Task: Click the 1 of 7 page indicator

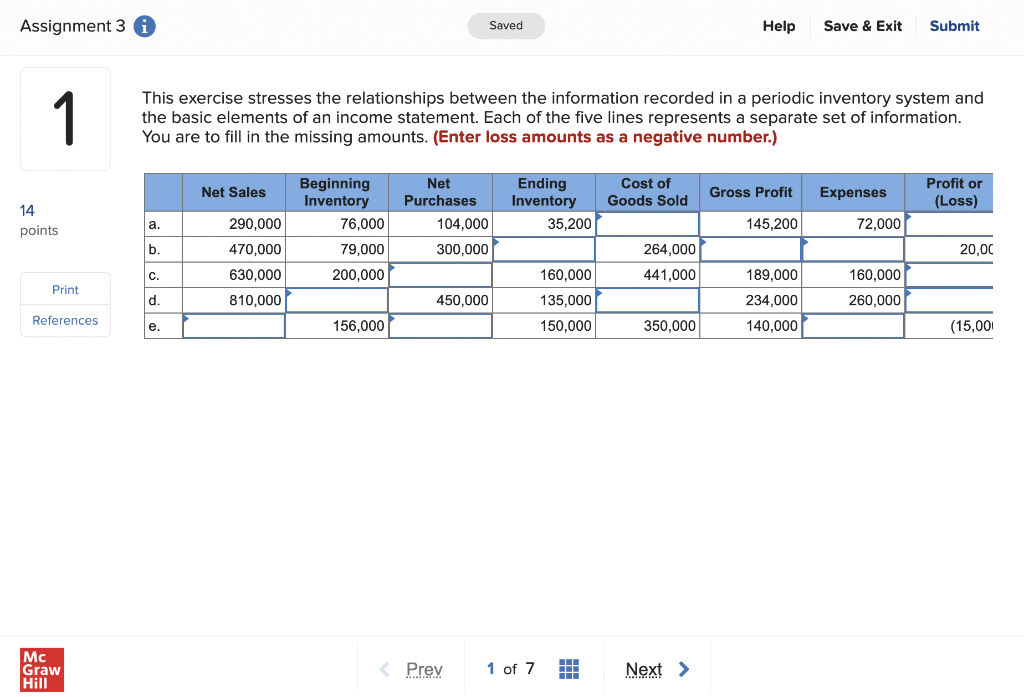Action: [x=510, y=669]
